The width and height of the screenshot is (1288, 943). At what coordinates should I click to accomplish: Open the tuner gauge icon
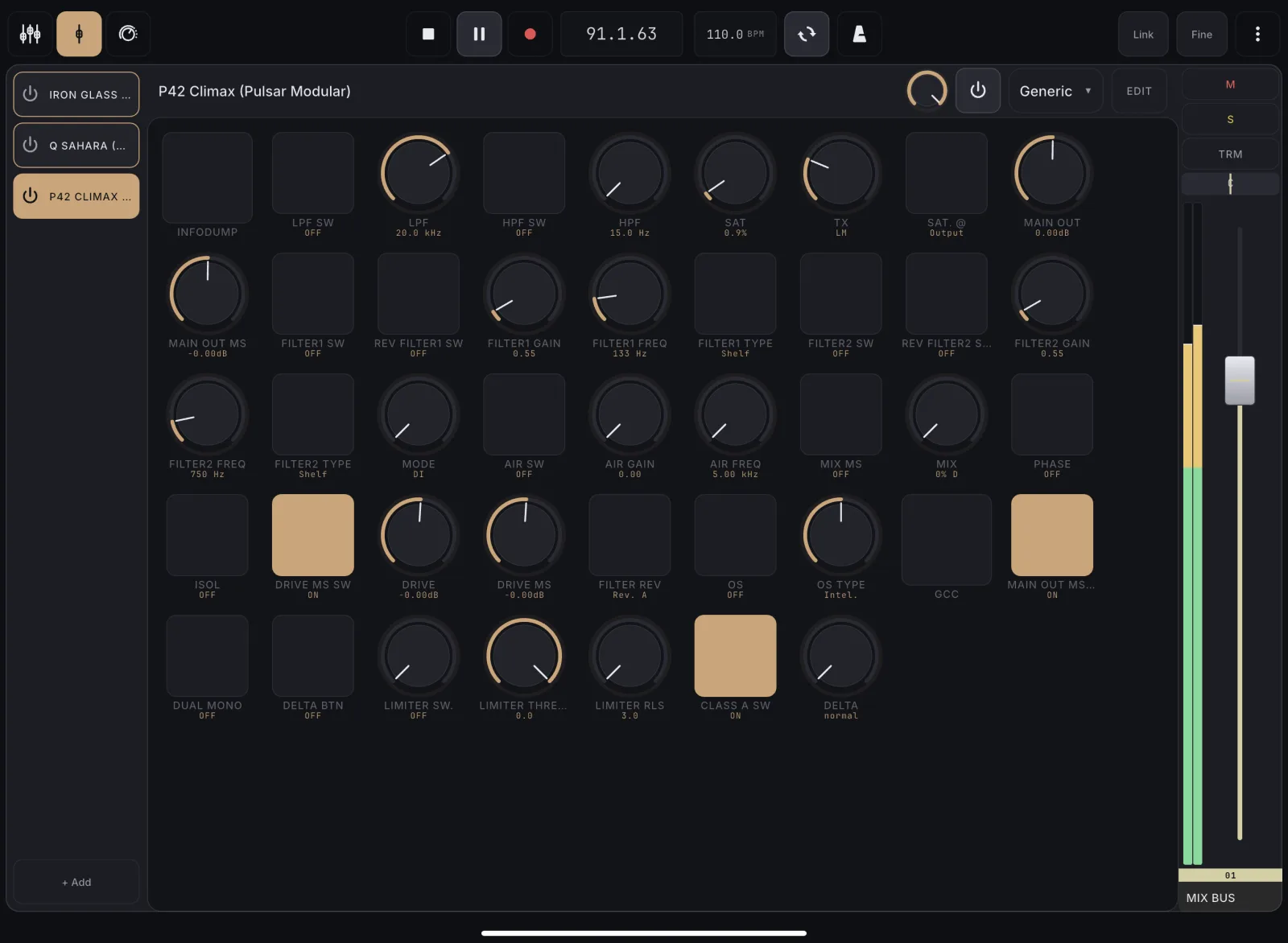[128, 34]
